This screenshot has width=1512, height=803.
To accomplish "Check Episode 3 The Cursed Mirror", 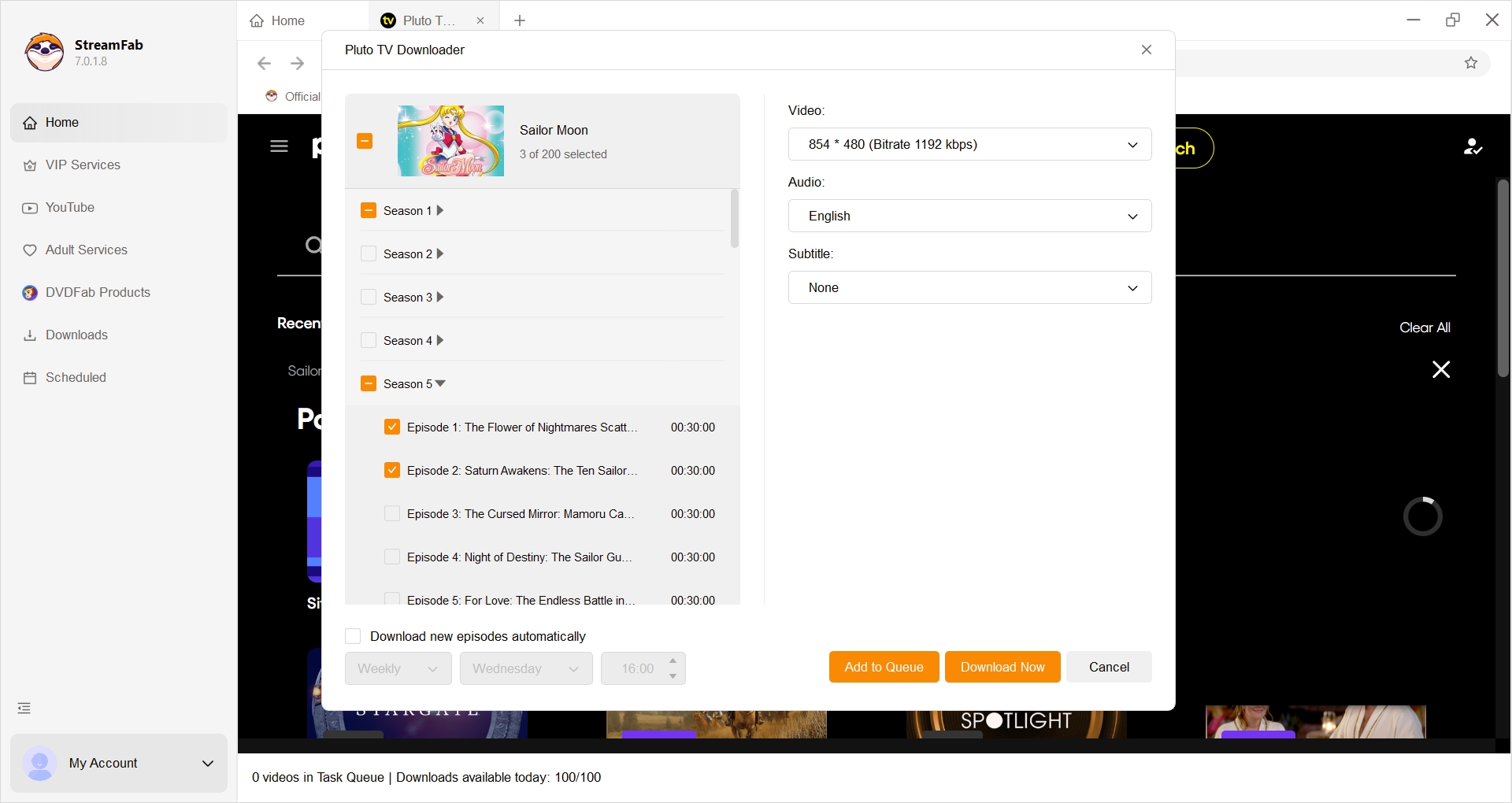I will point(392,513).
